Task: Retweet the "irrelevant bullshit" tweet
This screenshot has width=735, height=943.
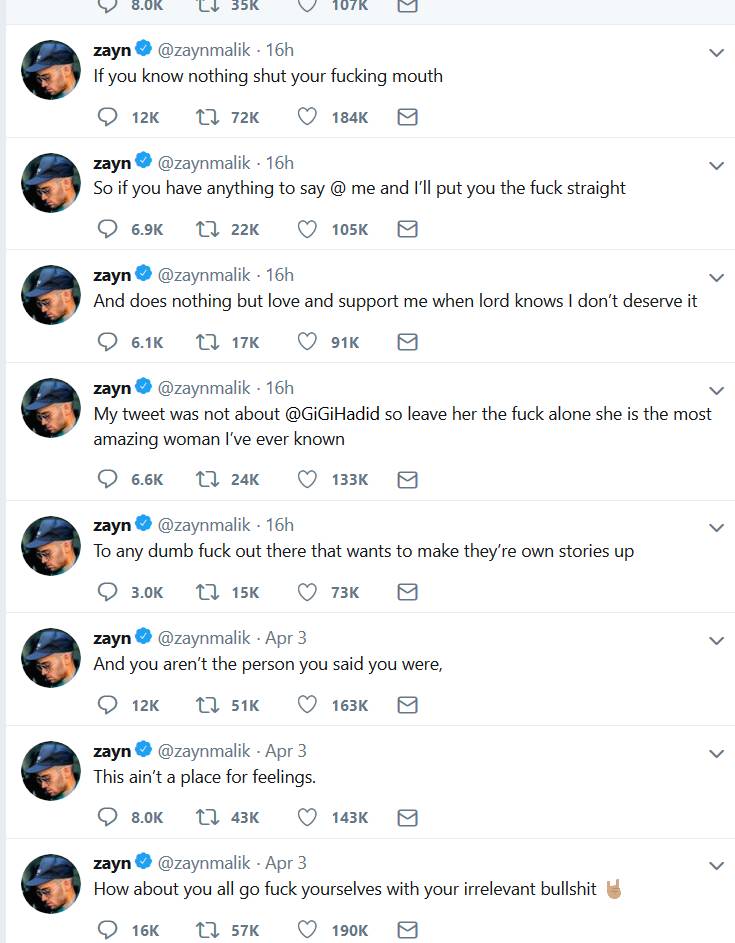Action: [208, 930]
